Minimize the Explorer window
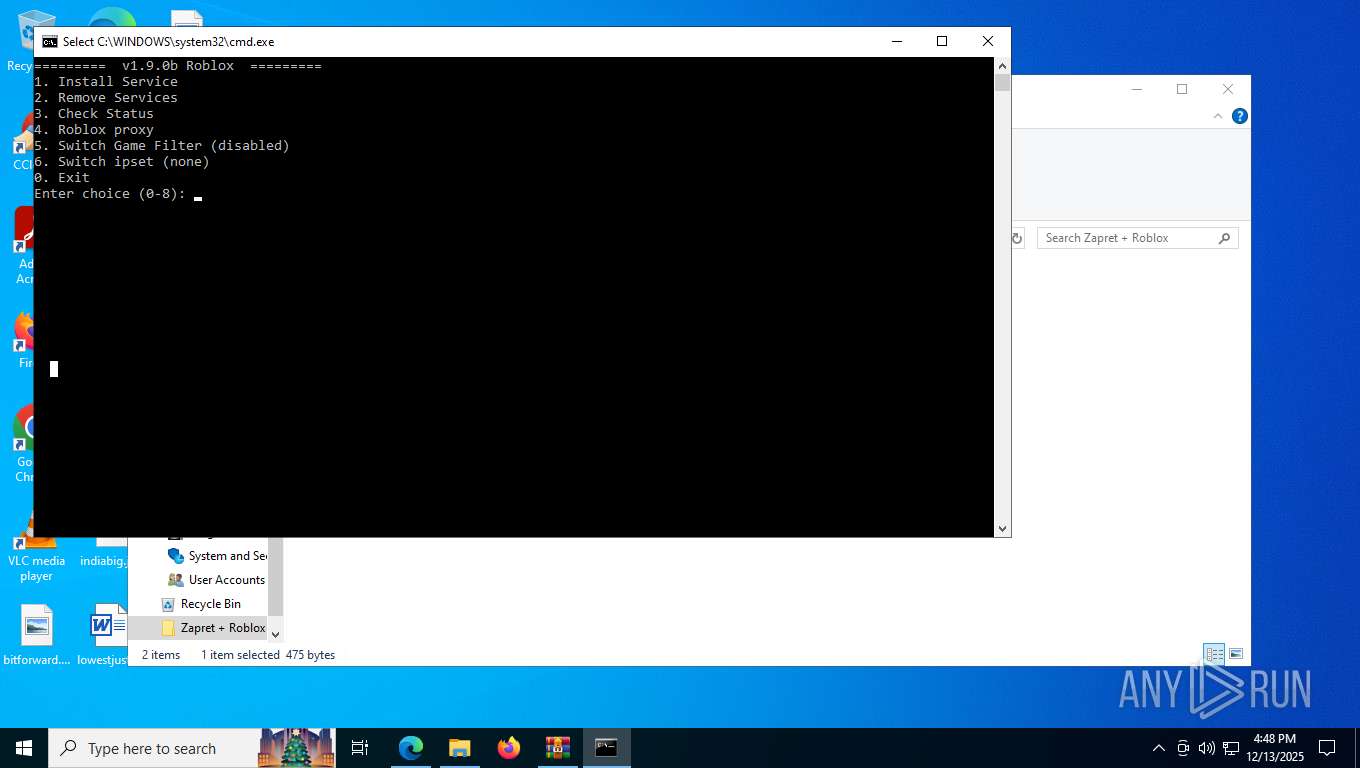Viewport: 1360px width, 768px height. click(1136, 89)
